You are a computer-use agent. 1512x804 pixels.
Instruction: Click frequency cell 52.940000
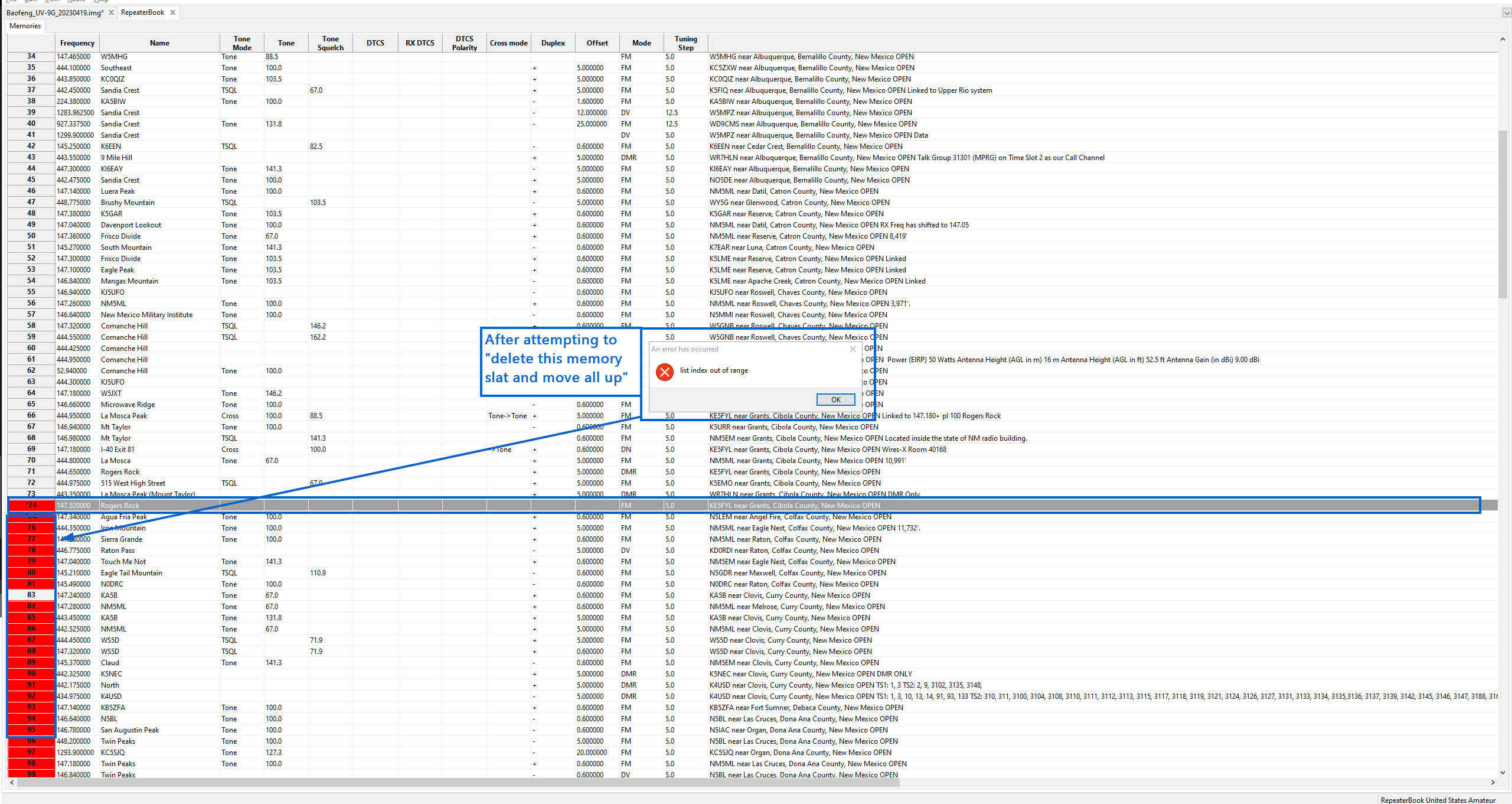pyautogui.click(x=77, y=371)
